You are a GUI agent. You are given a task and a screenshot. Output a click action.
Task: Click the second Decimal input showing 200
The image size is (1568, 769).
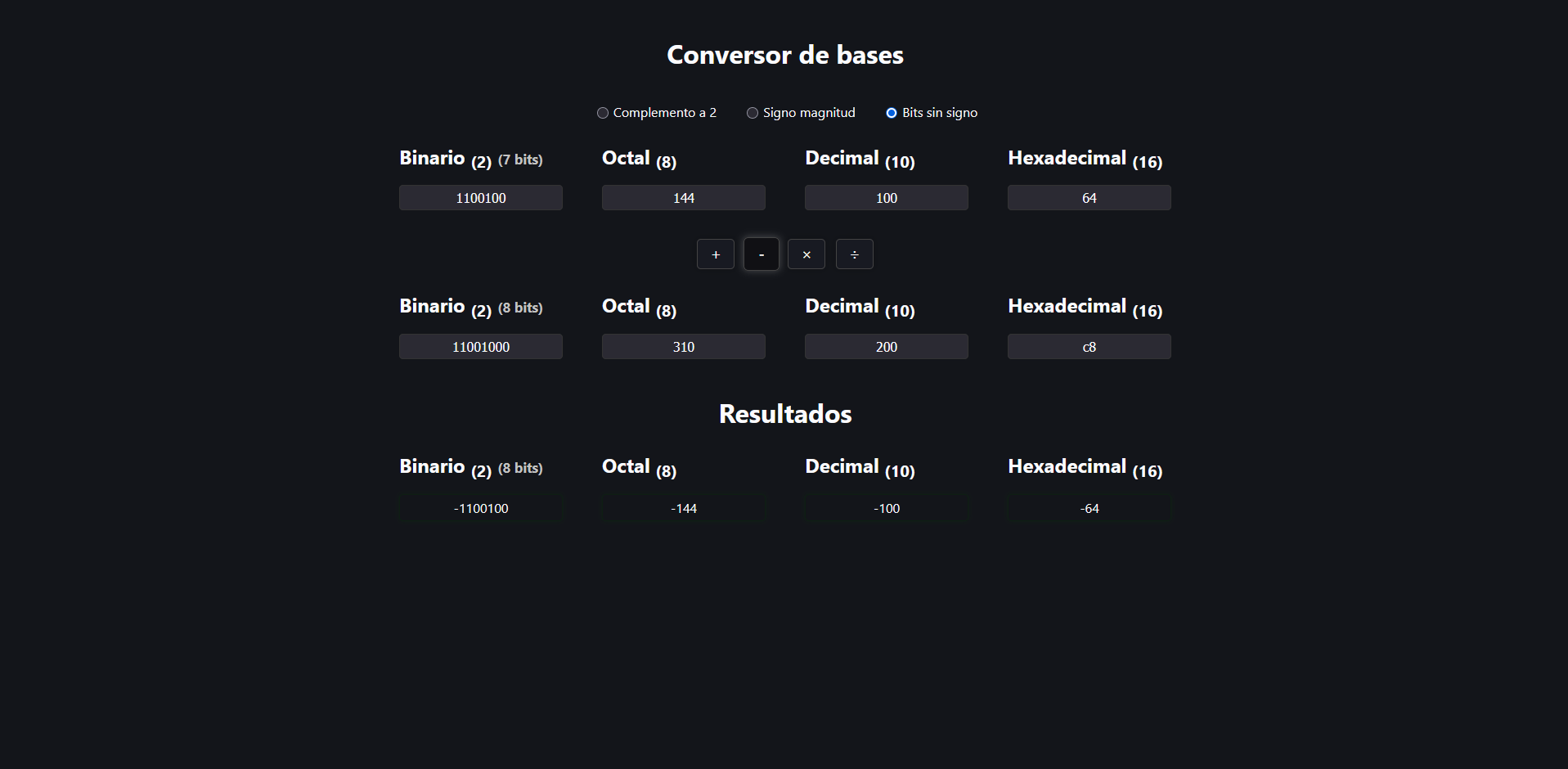(886, 346)
